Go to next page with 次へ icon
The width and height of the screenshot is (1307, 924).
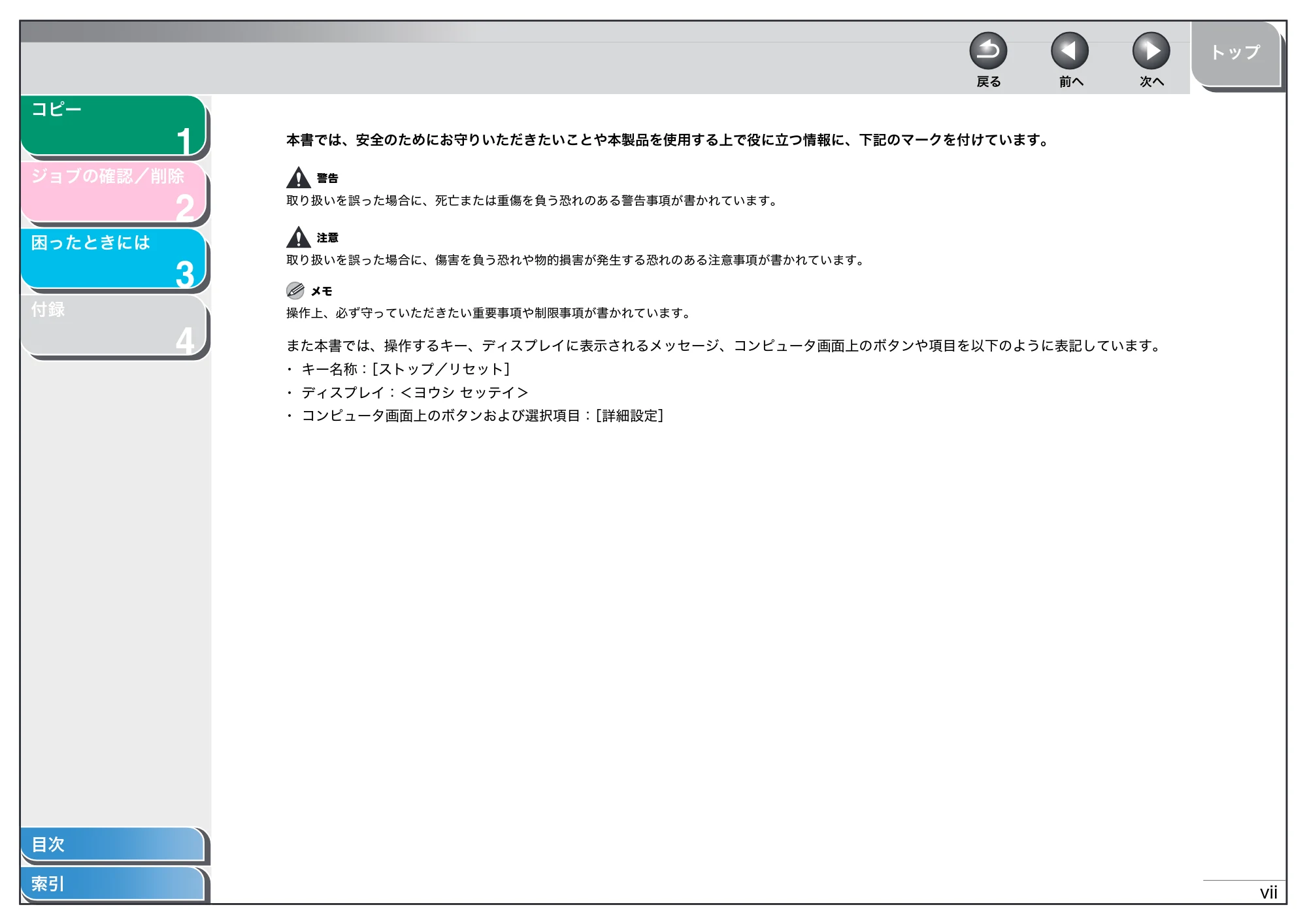coord(1151,51)
